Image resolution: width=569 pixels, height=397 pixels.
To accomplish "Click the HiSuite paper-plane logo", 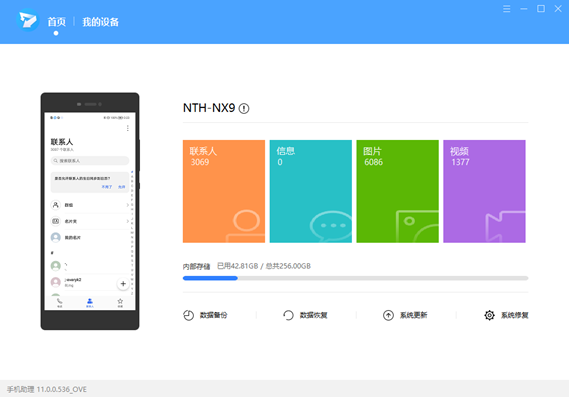I will point(28,20).
